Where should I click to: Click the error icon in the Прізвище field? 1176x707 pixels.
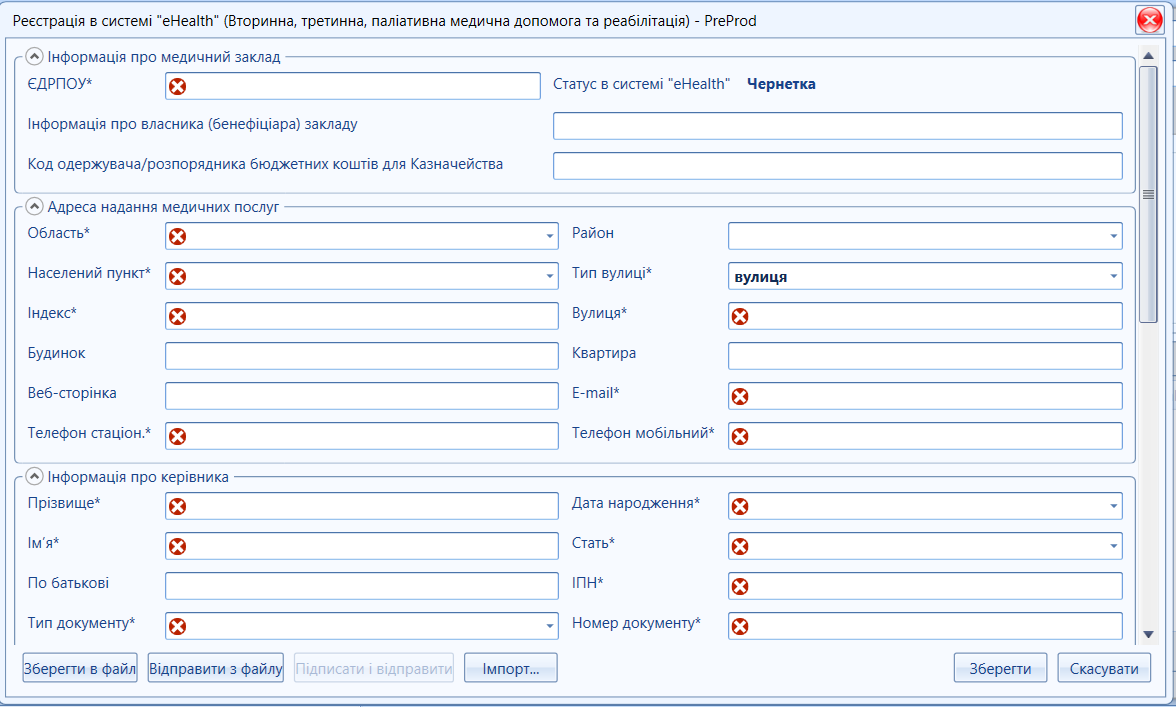coord(177,506)
